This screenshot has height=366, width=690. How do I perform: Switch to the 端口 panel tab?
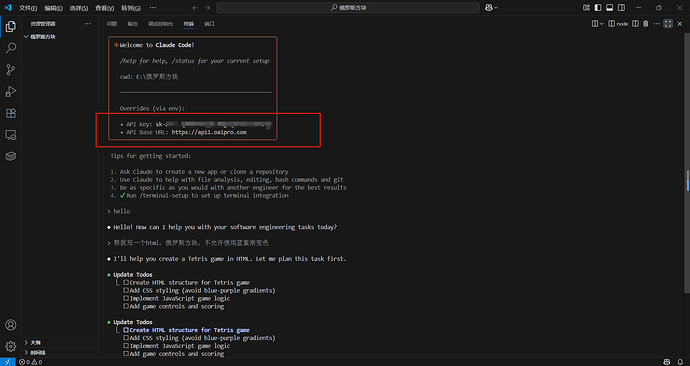209,24
